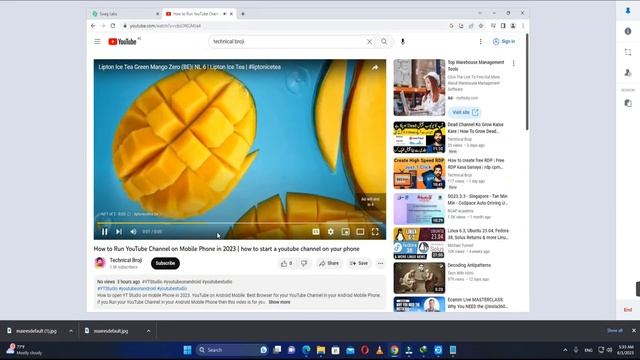Go back in the browser
This screenshot has height=360, width=640.
93,26
